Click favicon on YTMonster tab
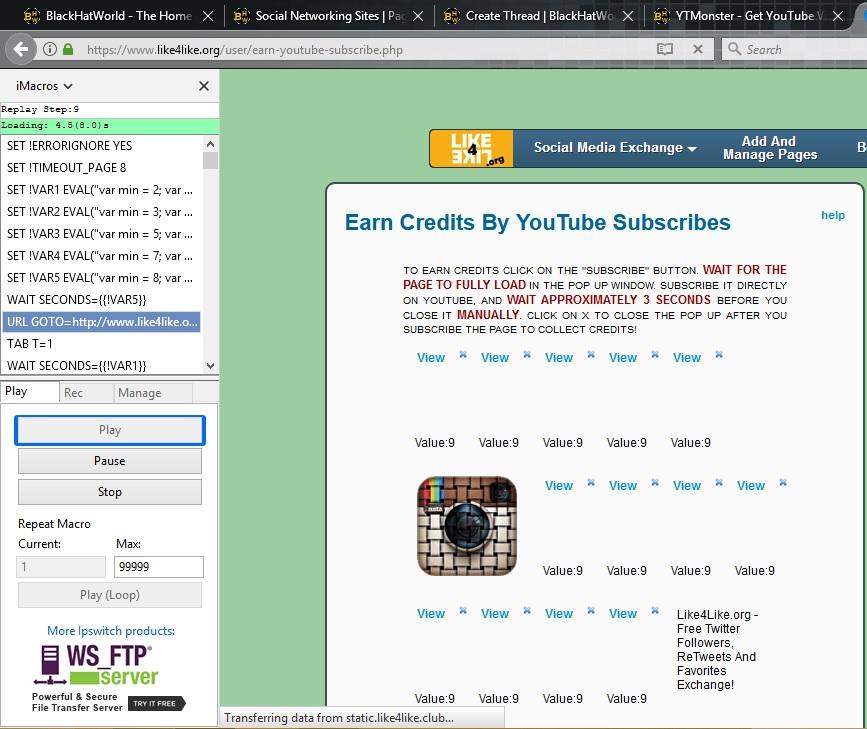The height and width of the screenshot is (729, 867). 662,16
